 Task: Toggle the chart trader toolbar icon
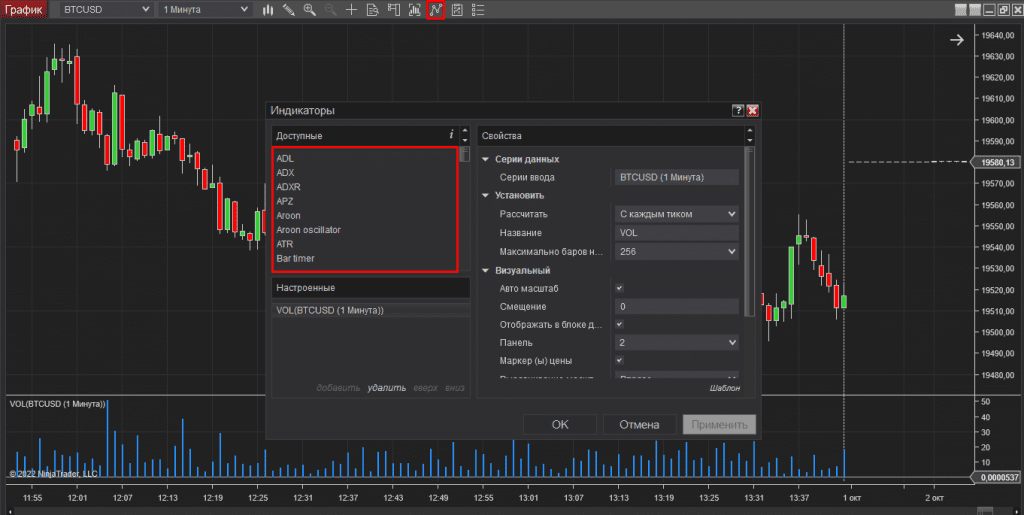[394, 10]
